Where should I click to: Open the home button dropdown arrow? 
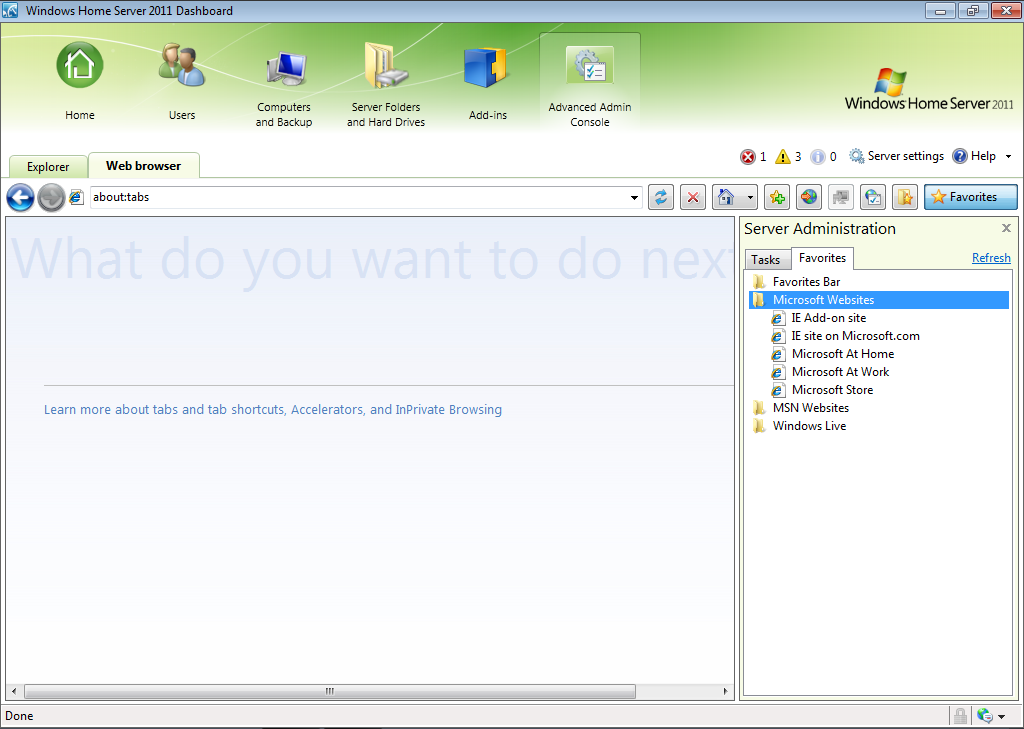[750, 197]
